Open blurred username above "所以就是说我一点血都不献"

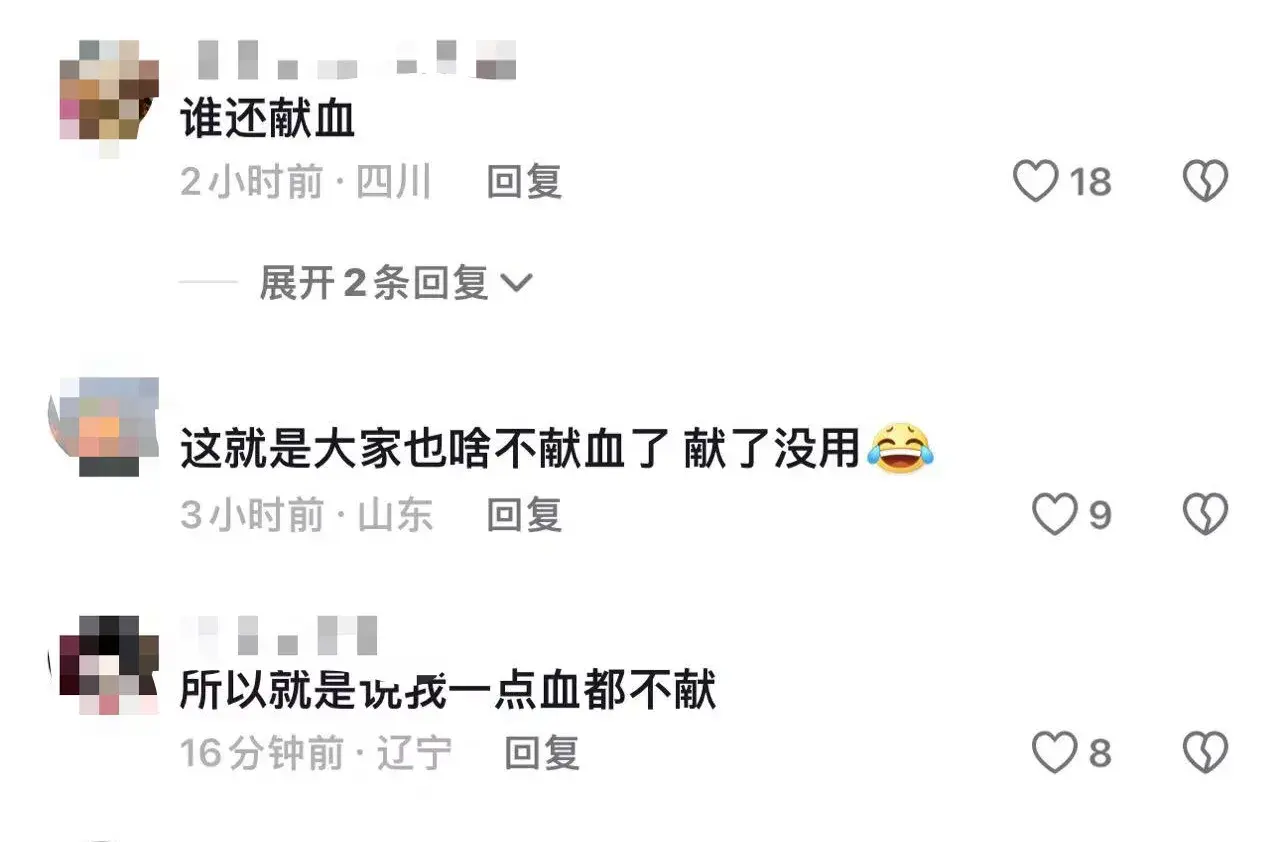coord(282,635)
